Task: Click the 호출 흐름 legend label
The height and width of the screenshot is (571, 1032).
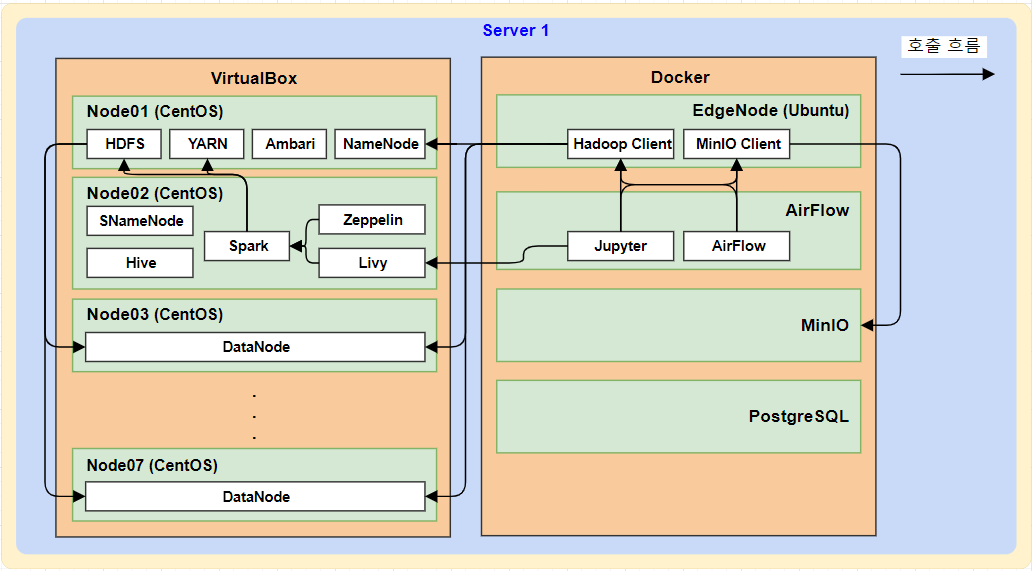Action: click(944, 46)
